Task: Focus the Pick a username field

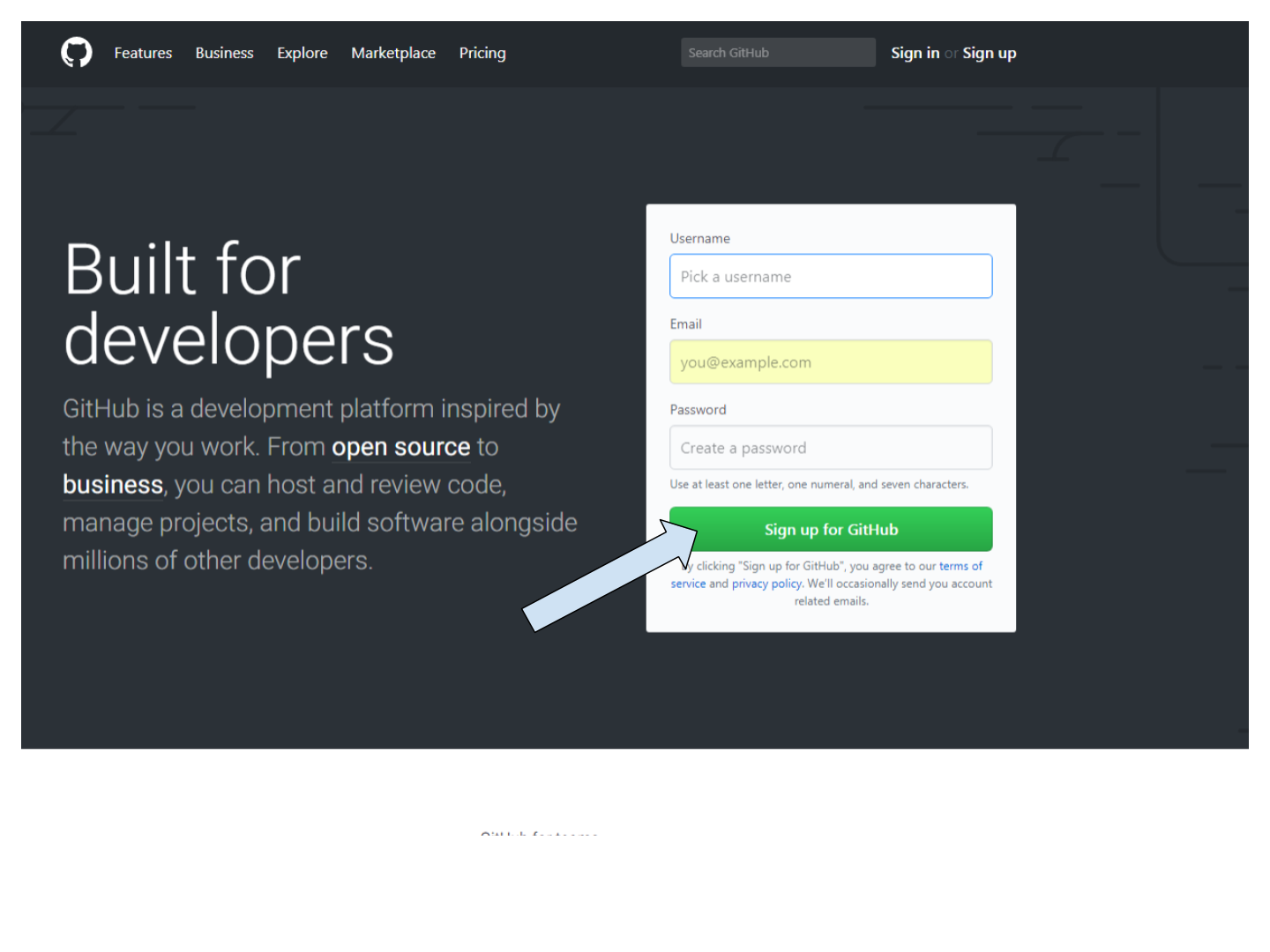Action: (x=831, y=276)
